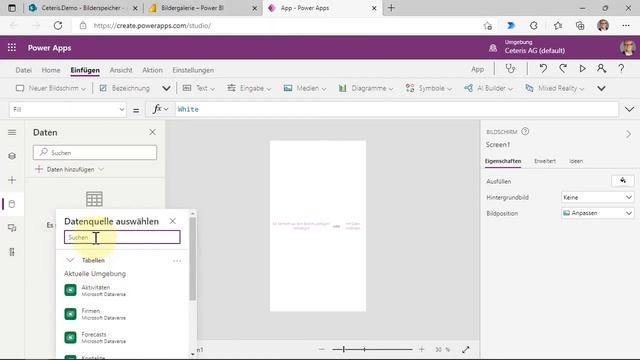Switch to the Bildergalerie Power BI tab
Image resolution: width=640 pixels, height=360 pixels.
tap(202, 8)
